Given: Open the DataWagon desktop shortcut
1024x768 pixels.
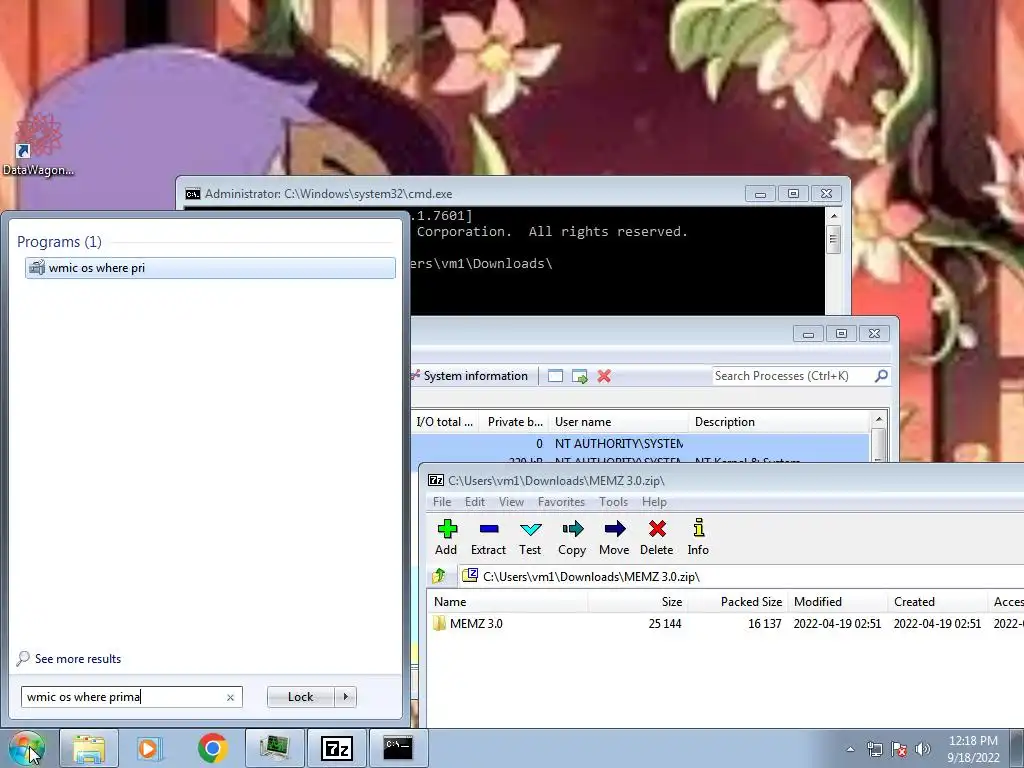Looking at the screenshot, I should pyautogui.click(x=38, y=145).
